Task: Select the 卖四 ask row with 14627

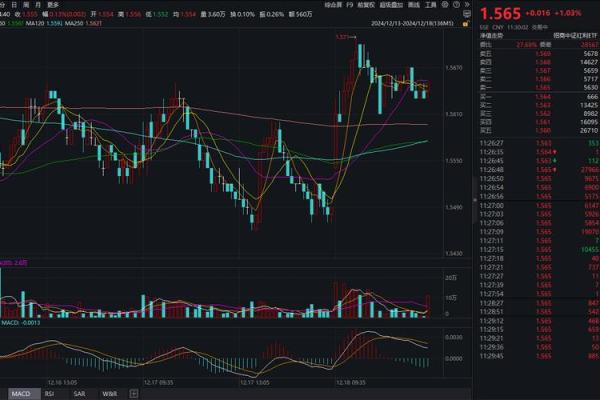Action: [x=539, y=62]
